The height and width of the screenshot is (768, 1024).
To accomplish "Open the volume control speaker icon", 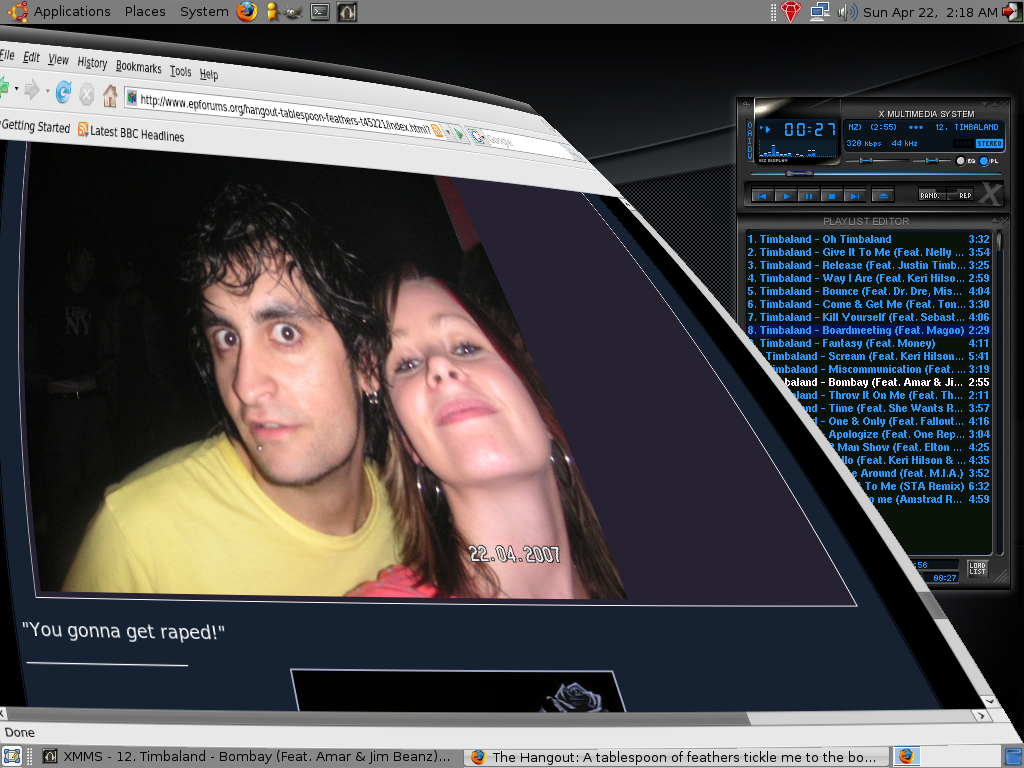I will click(x=847, y=12).
